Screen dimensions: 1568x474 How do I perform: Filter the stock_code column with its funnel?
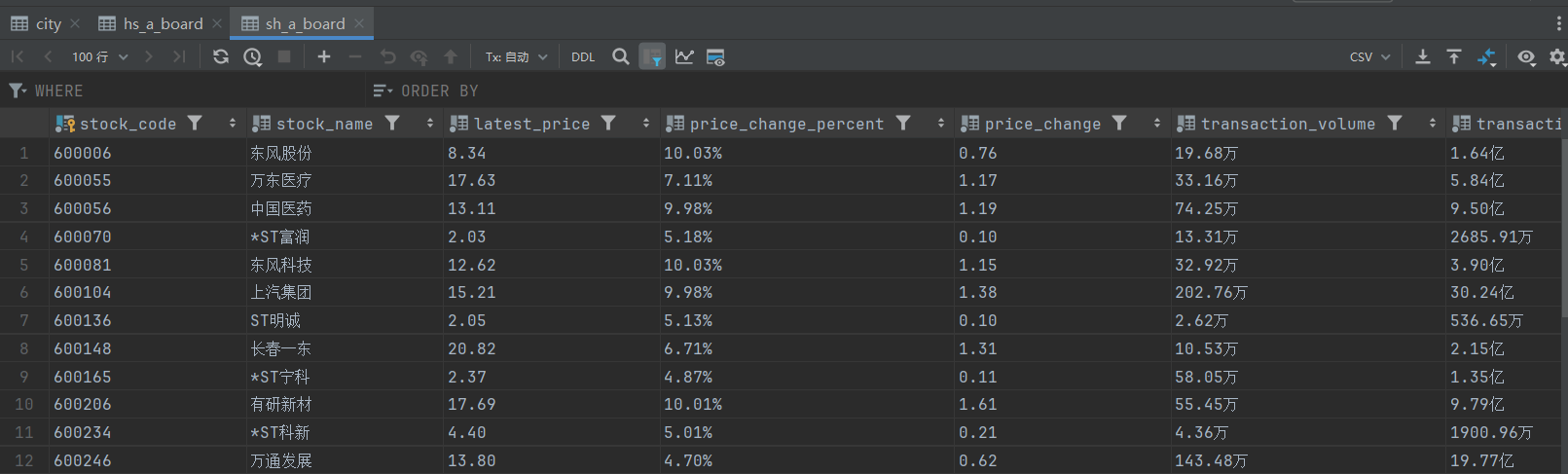click(x=195, y=123)
